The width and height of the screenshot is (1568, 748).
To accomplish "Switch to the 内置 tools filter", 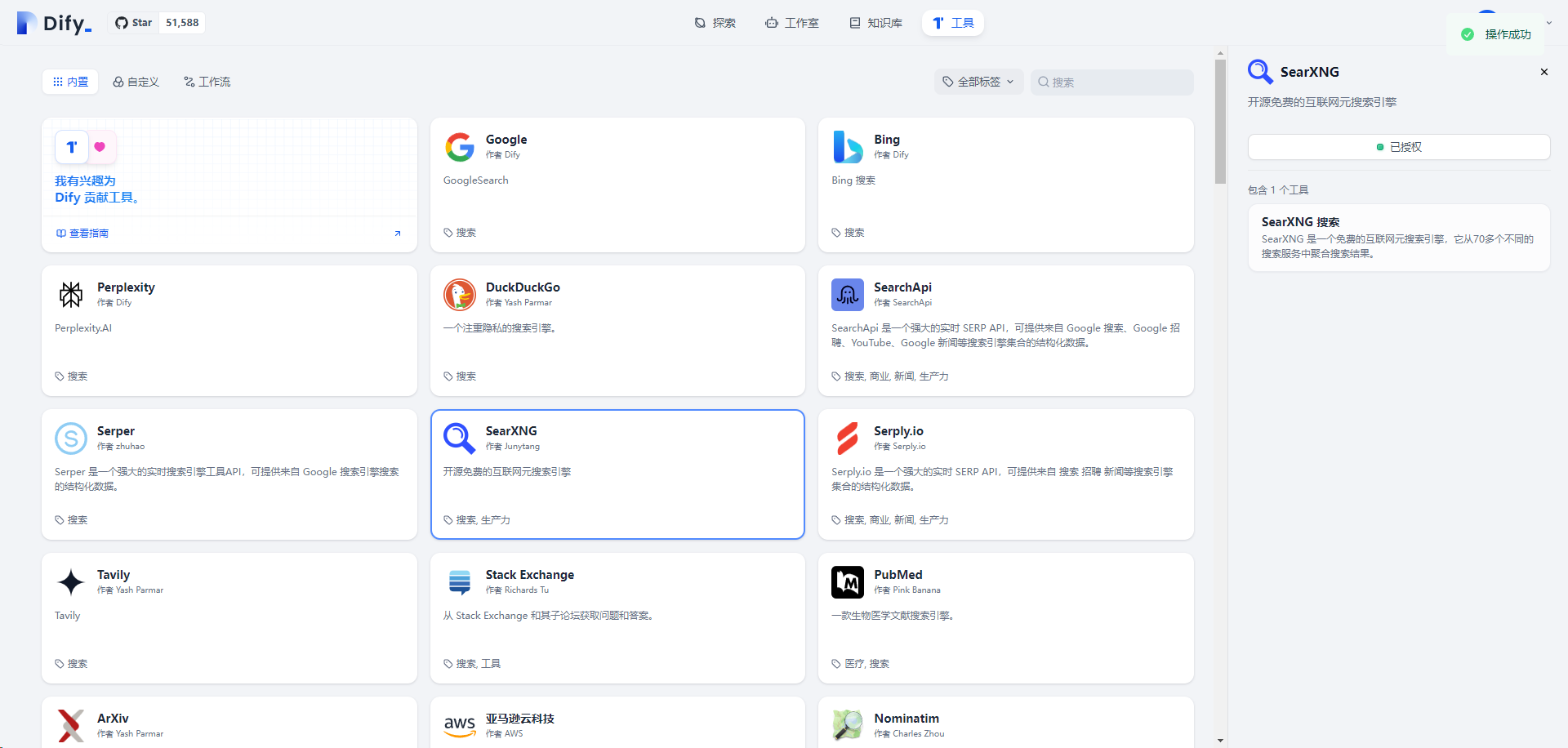I will pyautogui.click(x=70, y=82).
